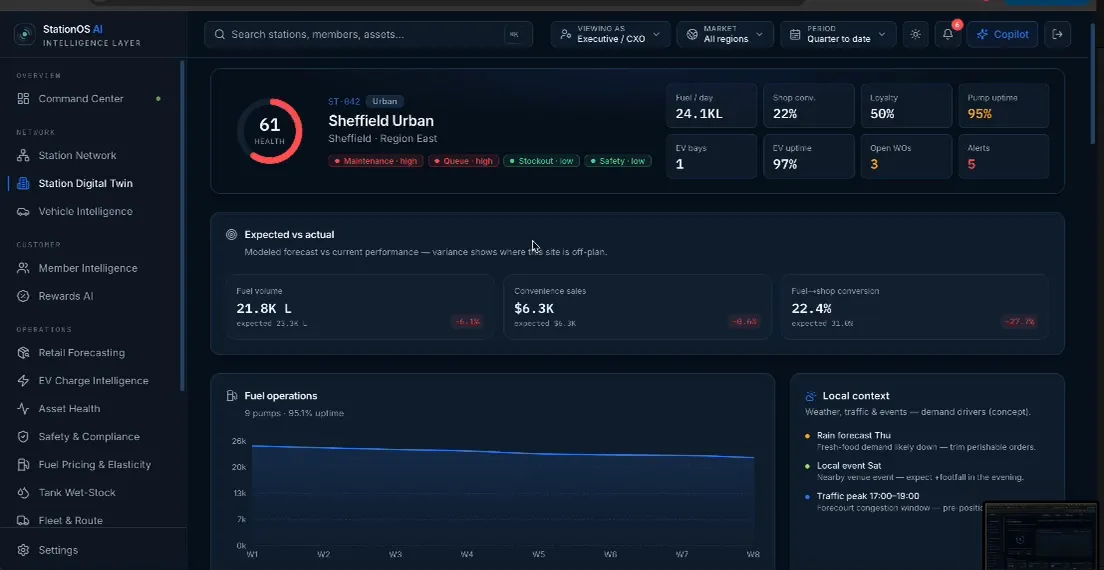Open the notifications bell icon
Image resolution: width=1104 pixels, height=570 pixels.
point(948,34)
